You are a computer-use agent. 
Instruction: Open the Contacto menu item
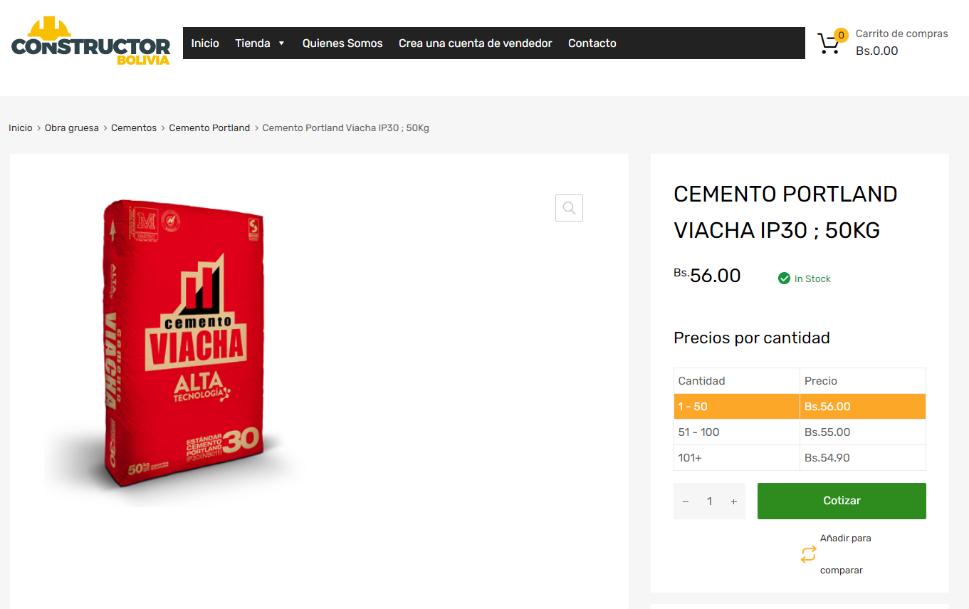592,43
